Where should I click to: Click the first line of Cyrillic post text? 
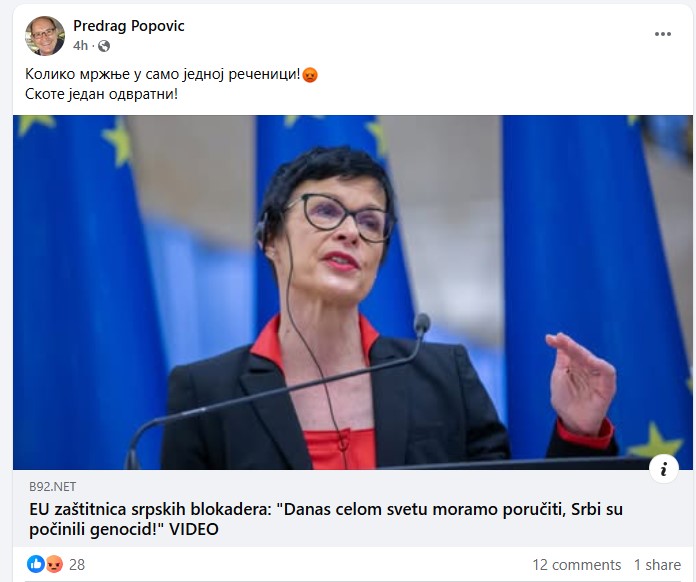[x=162, y=74]
